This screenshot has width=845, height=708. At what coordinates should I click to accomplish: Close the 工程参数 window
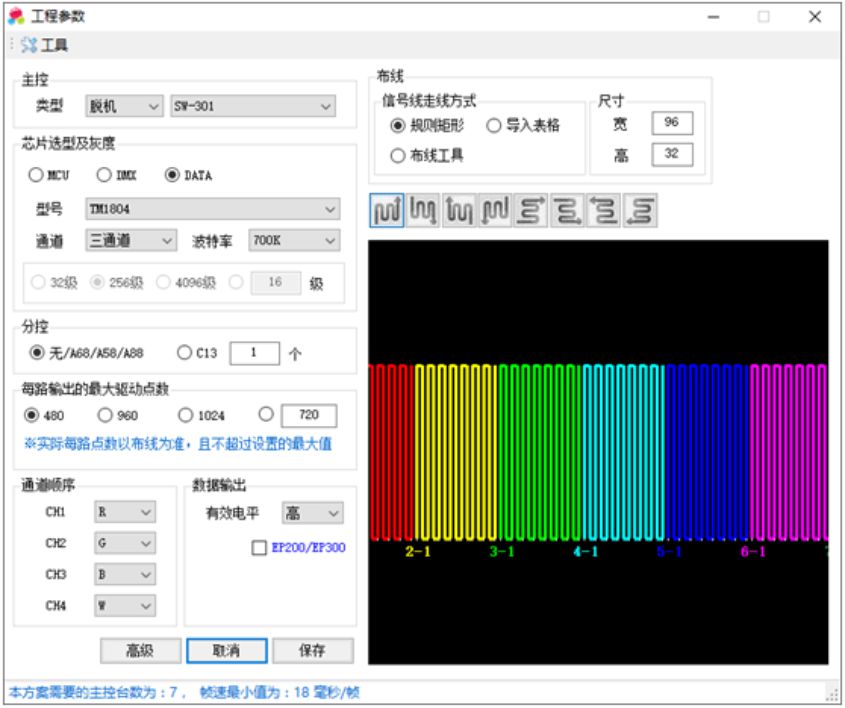pyautogui.click(x=815, y=17)
